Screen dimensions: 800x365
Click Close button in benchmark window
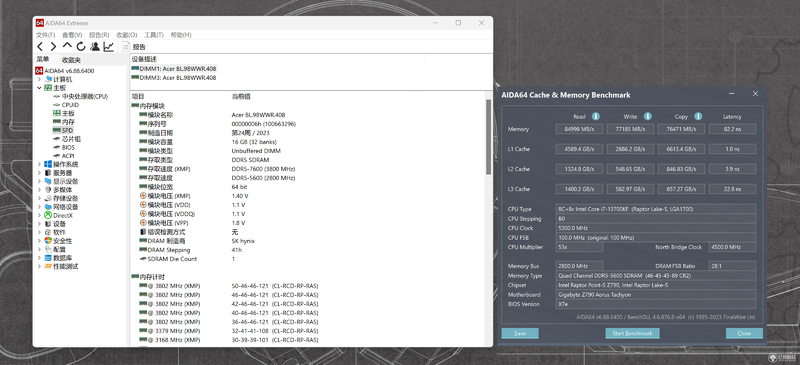pos(744,333)
